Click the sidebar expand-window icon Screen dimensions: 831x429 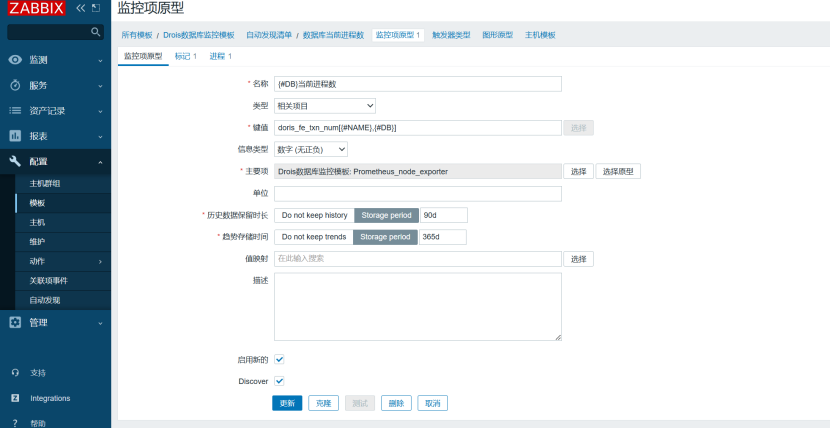(96, 8)
